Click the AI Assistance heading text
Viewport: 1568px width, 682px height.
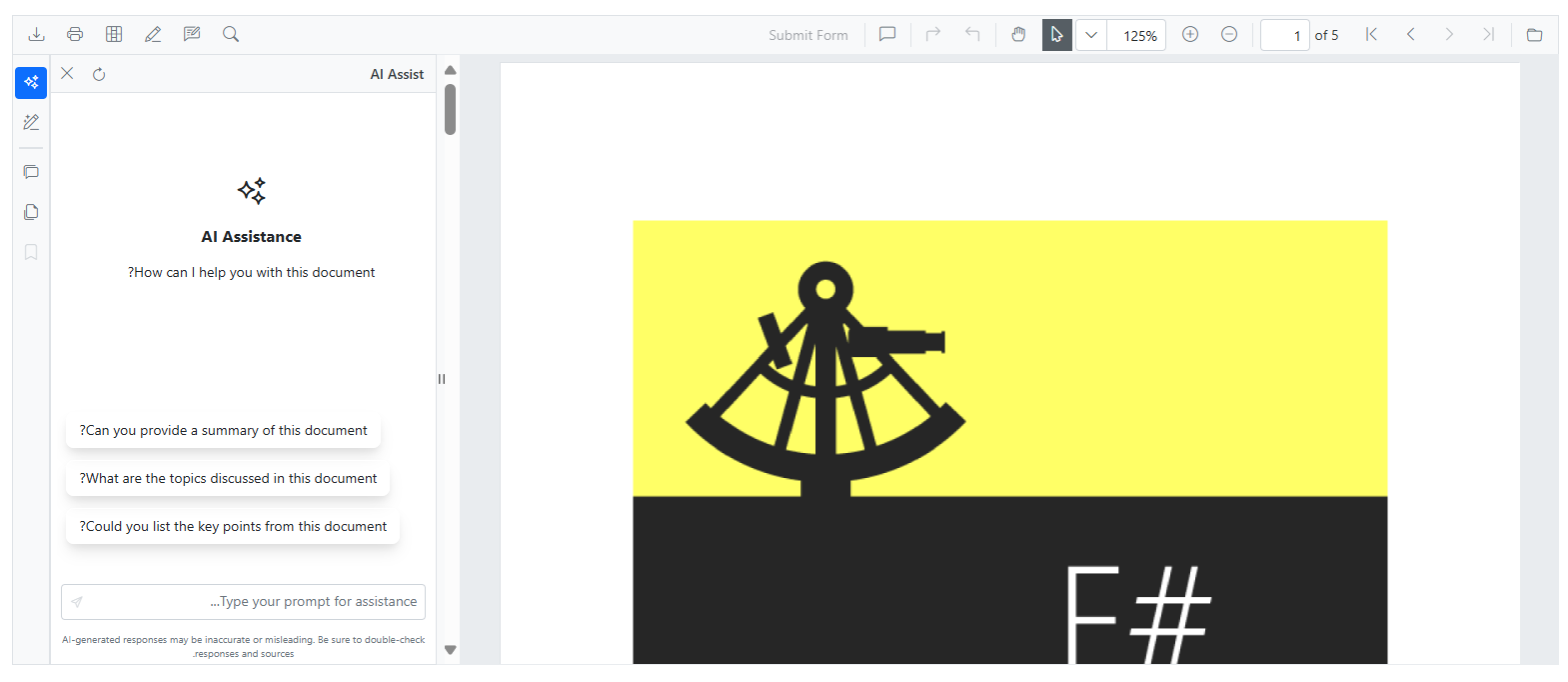point(251,237)
